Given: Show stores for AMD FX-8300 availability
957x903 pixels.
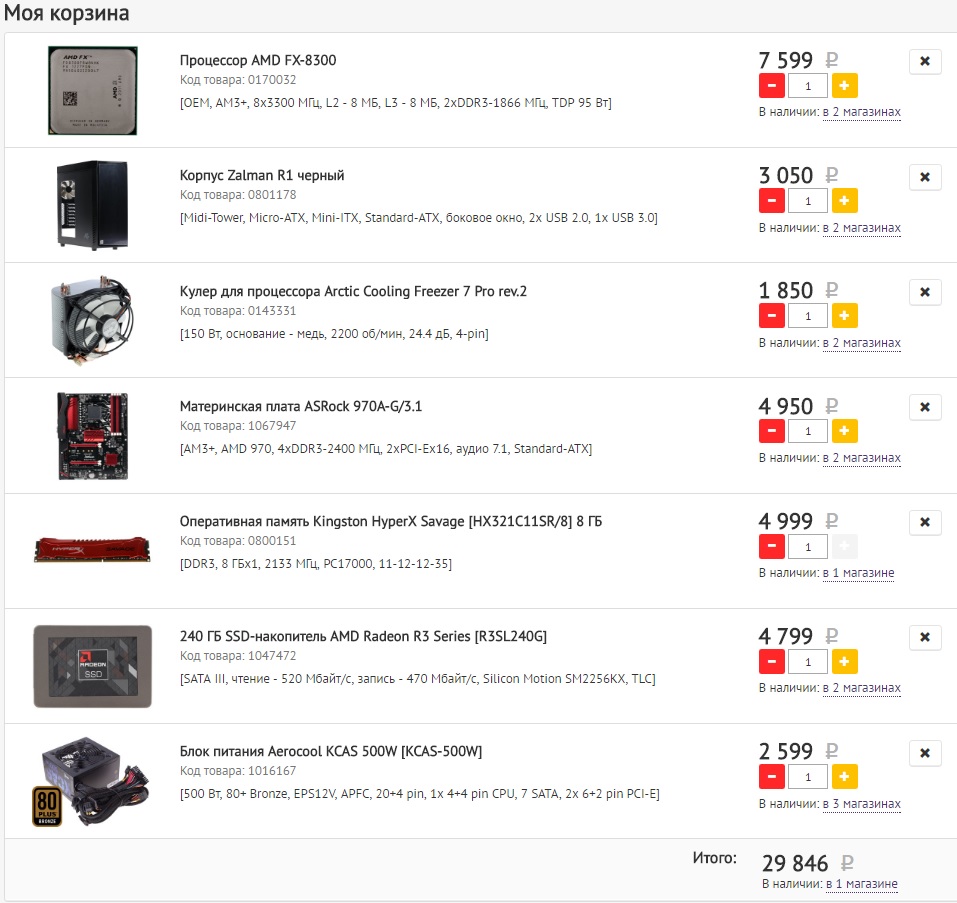Looking at the screenshot, I should point(861,112).
